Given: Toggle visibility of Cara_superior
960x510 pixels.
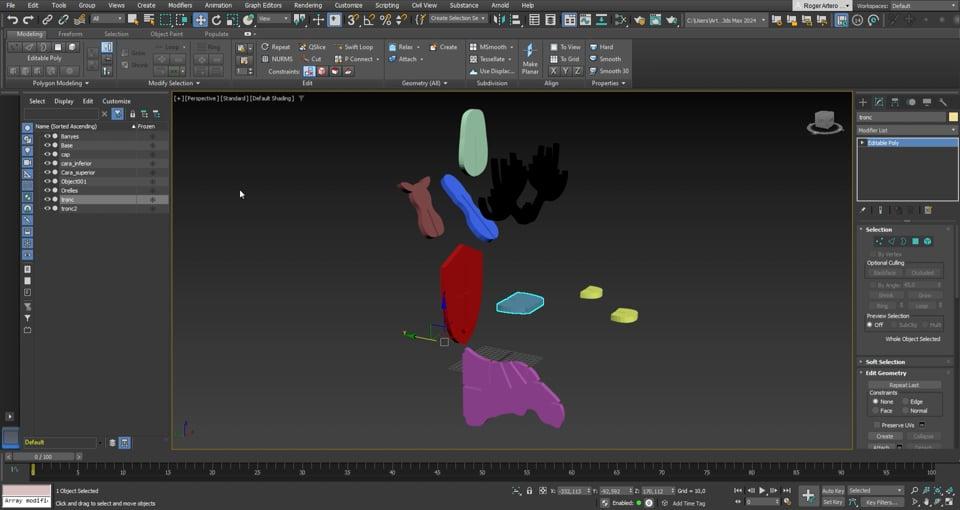Looking at the screenshot, I should 47,173.
